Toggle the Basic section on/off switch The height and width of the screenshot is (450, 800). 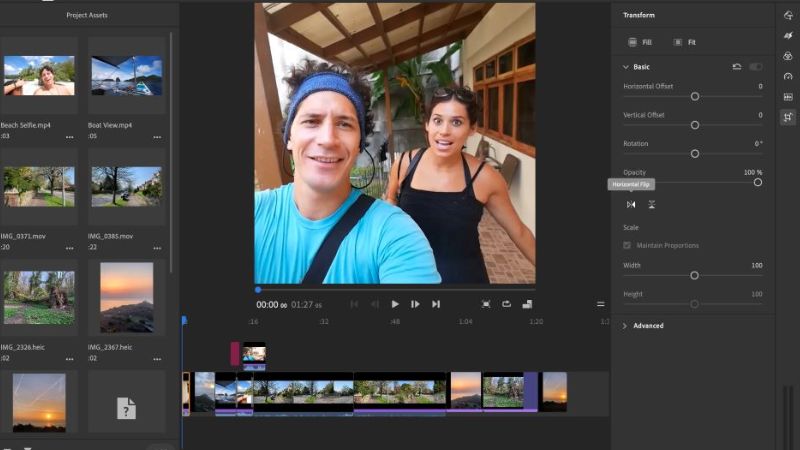click(755, 67)
